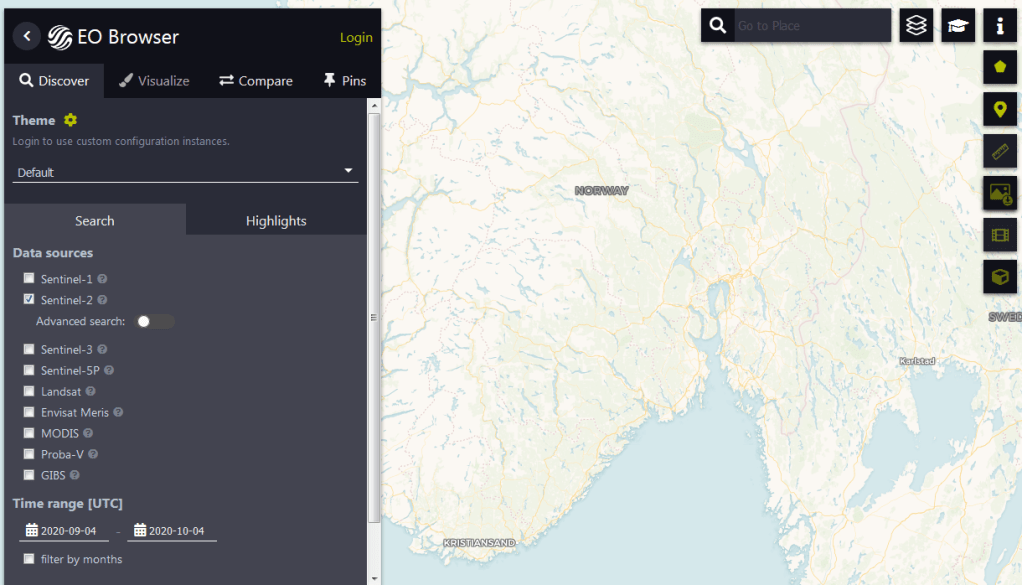
Task: Toggle the Advanced search switch
Action: click(x=154, y=321)
